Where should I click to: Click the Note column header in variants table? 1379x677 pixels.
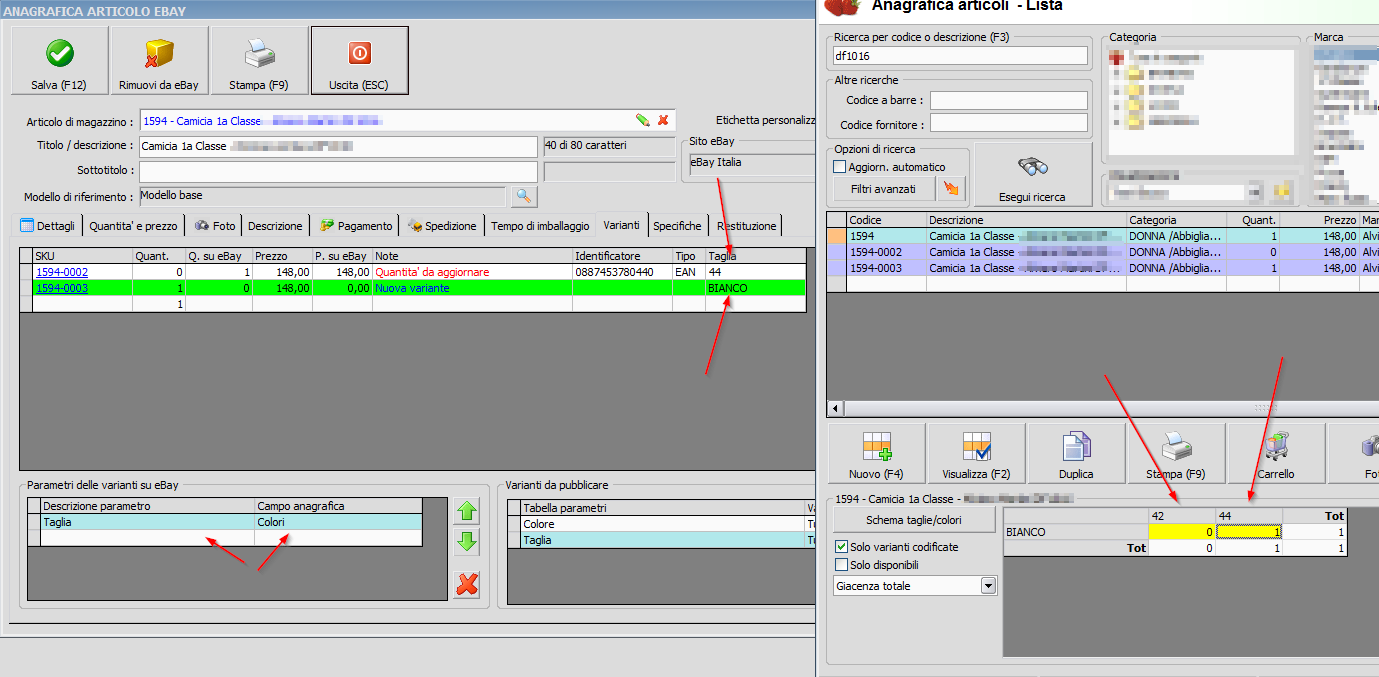click(472, 256)
